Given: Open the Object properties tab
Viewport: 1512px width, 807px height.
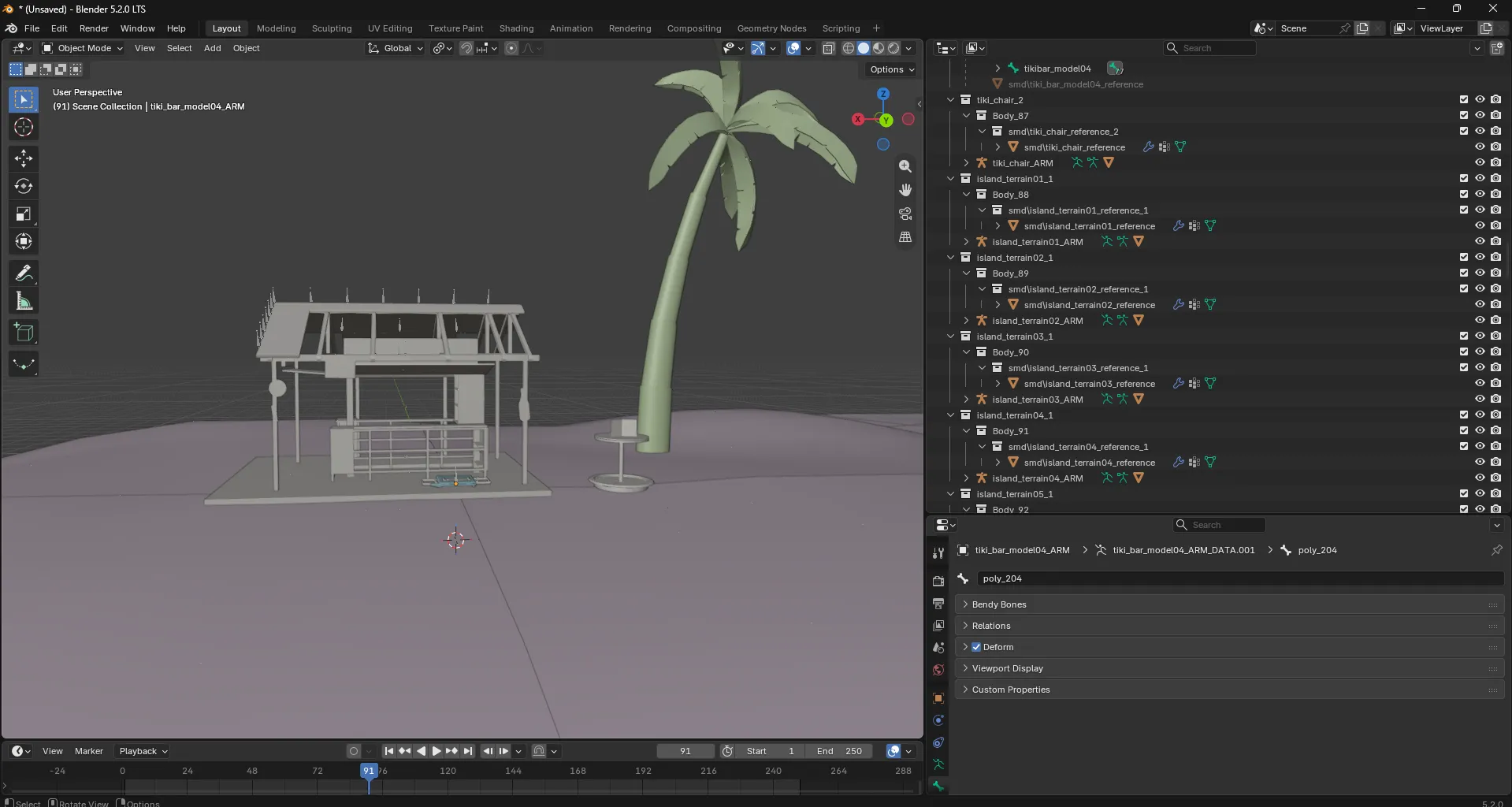Looking at the screenshot, I should click(x=938, y=698).
